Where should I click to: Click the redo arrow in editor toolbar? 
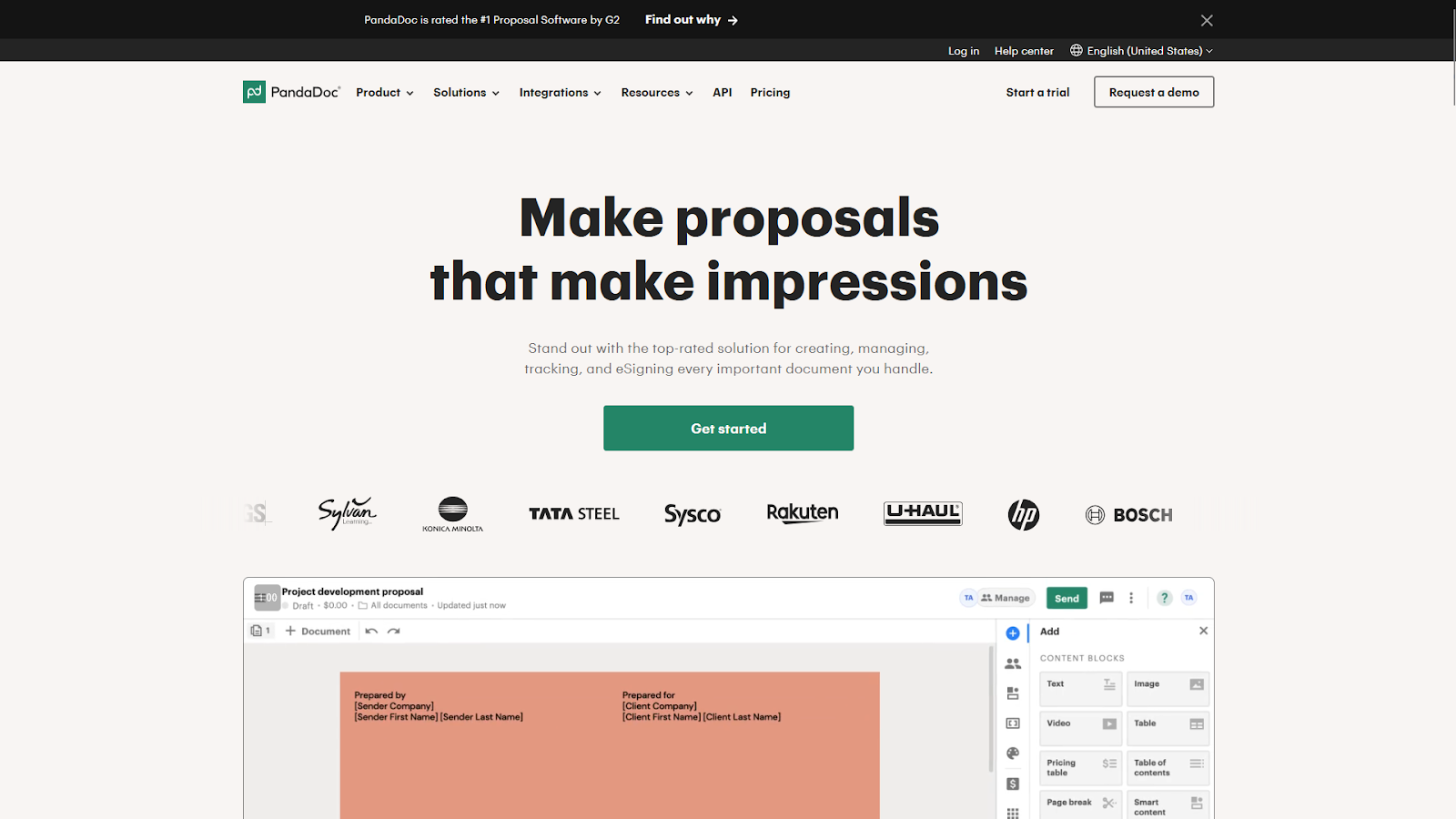click(393, 631)
